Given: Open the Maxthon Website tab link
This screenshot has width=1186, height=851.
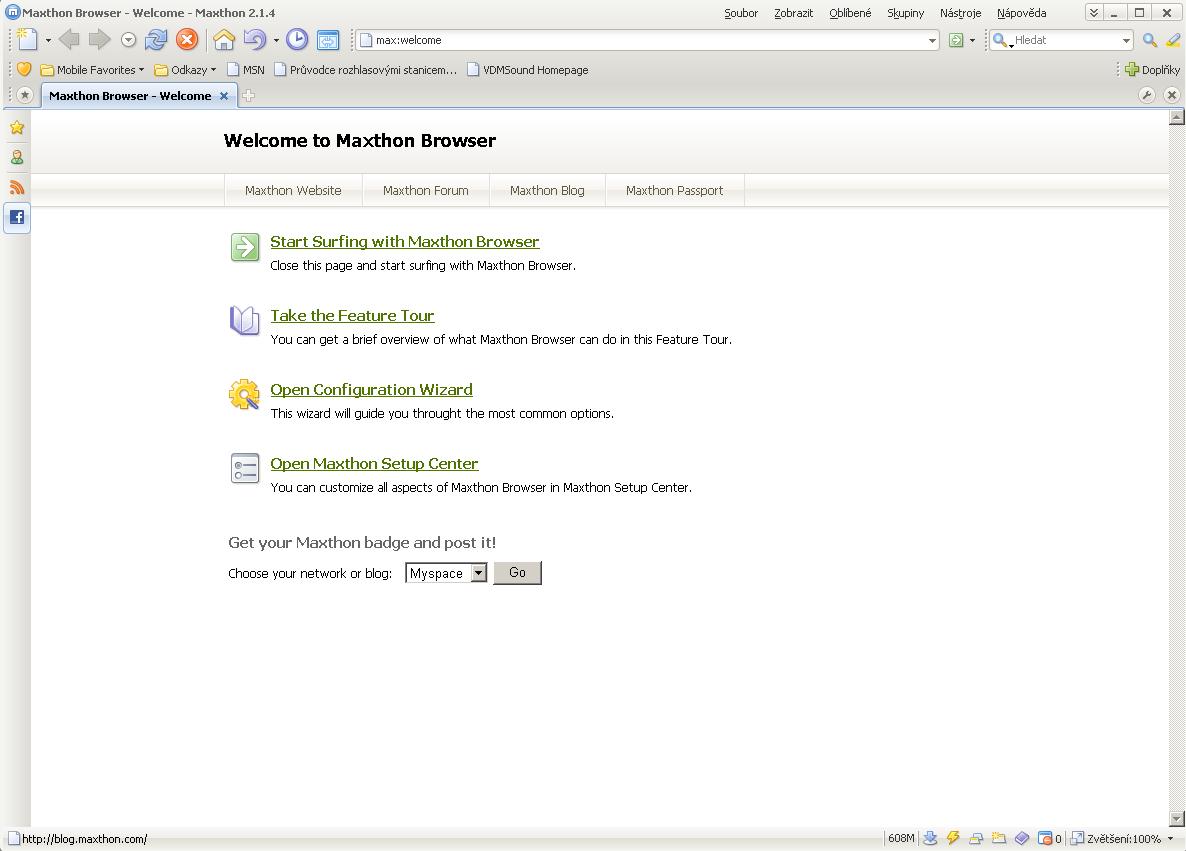Looking at the screenshot, I should (293, 191).
